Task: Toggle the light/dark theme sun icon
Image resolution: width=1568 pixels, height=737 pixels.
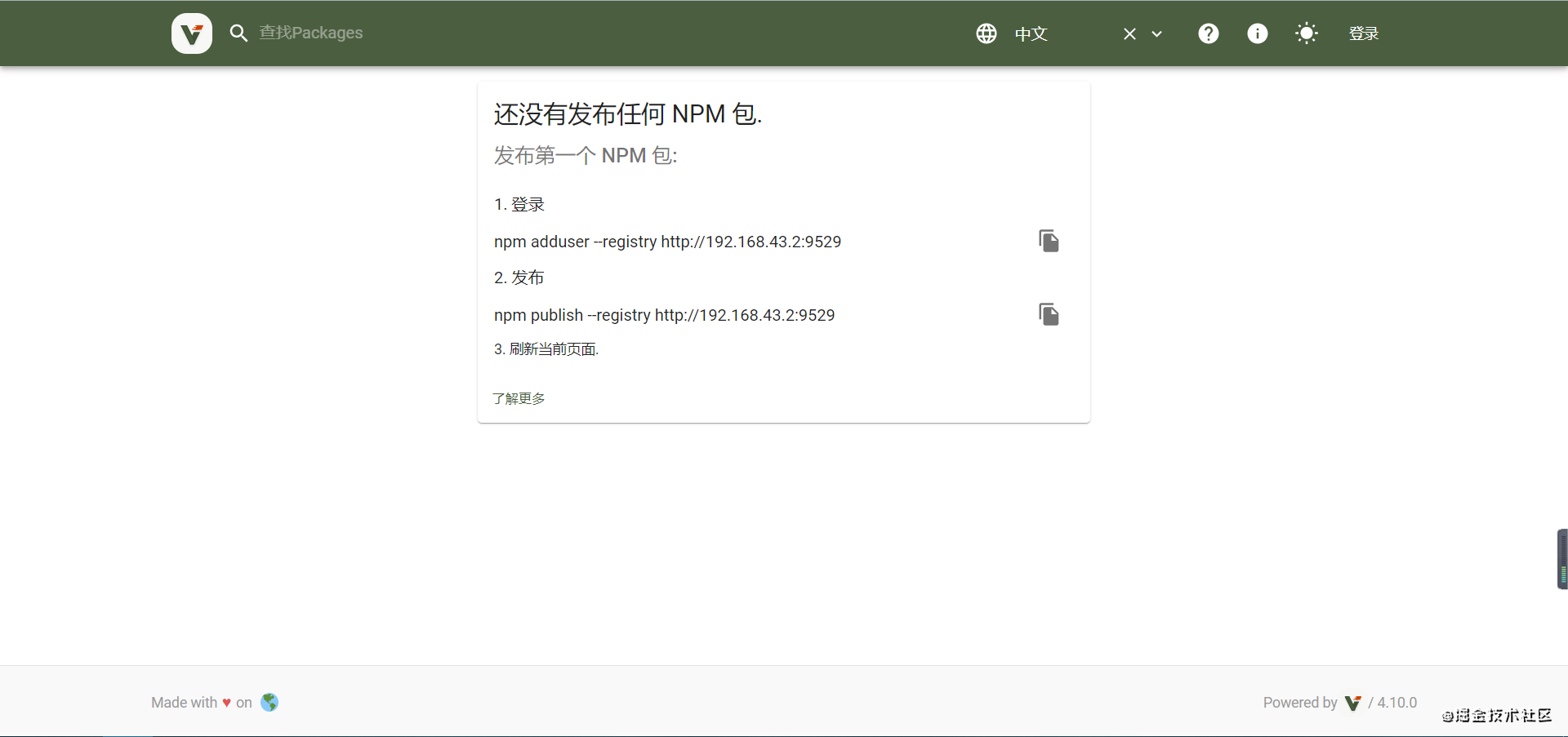Action: tap(1307, 33)
